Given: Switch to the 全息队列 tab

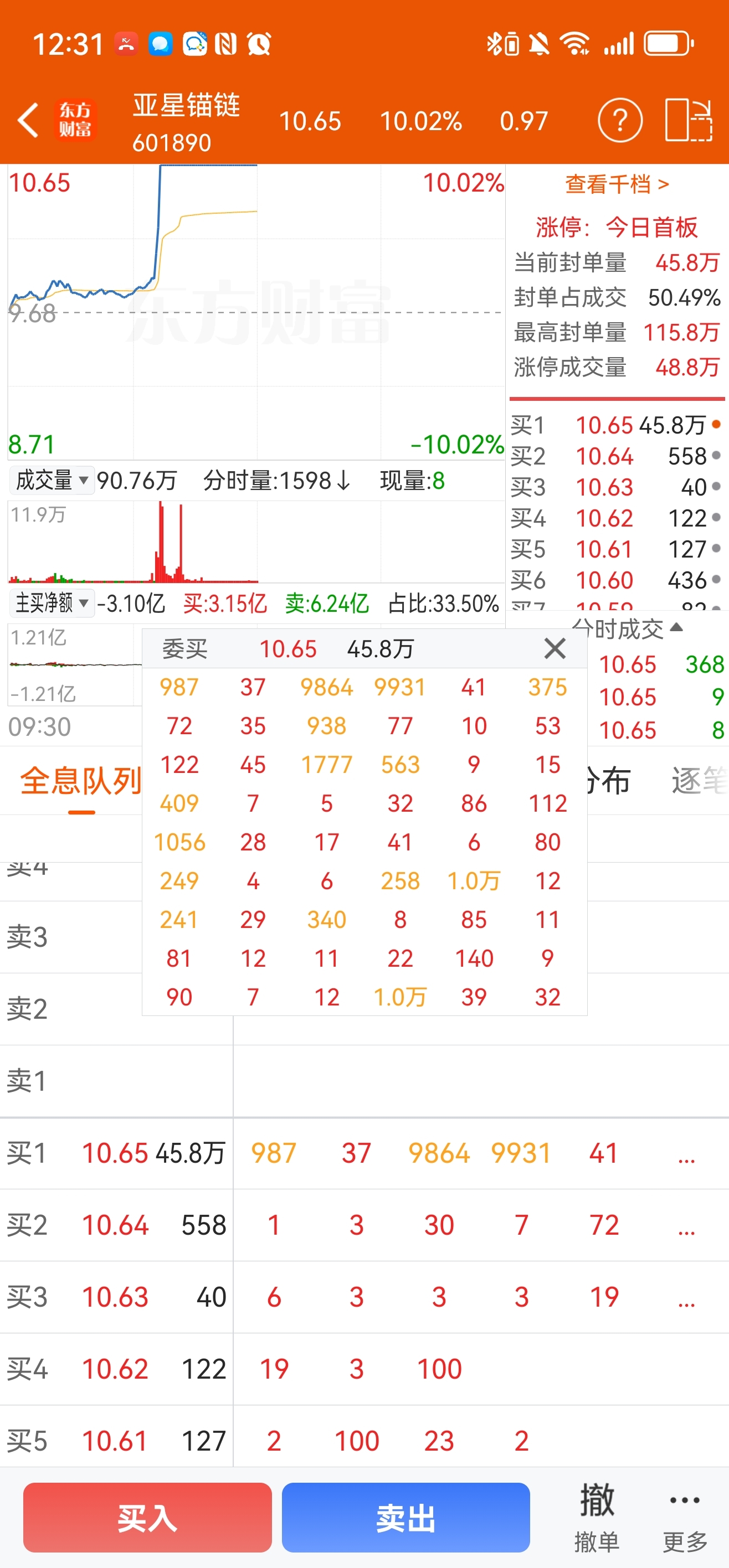Looking at the screenshot, I should tap(80, 781).
